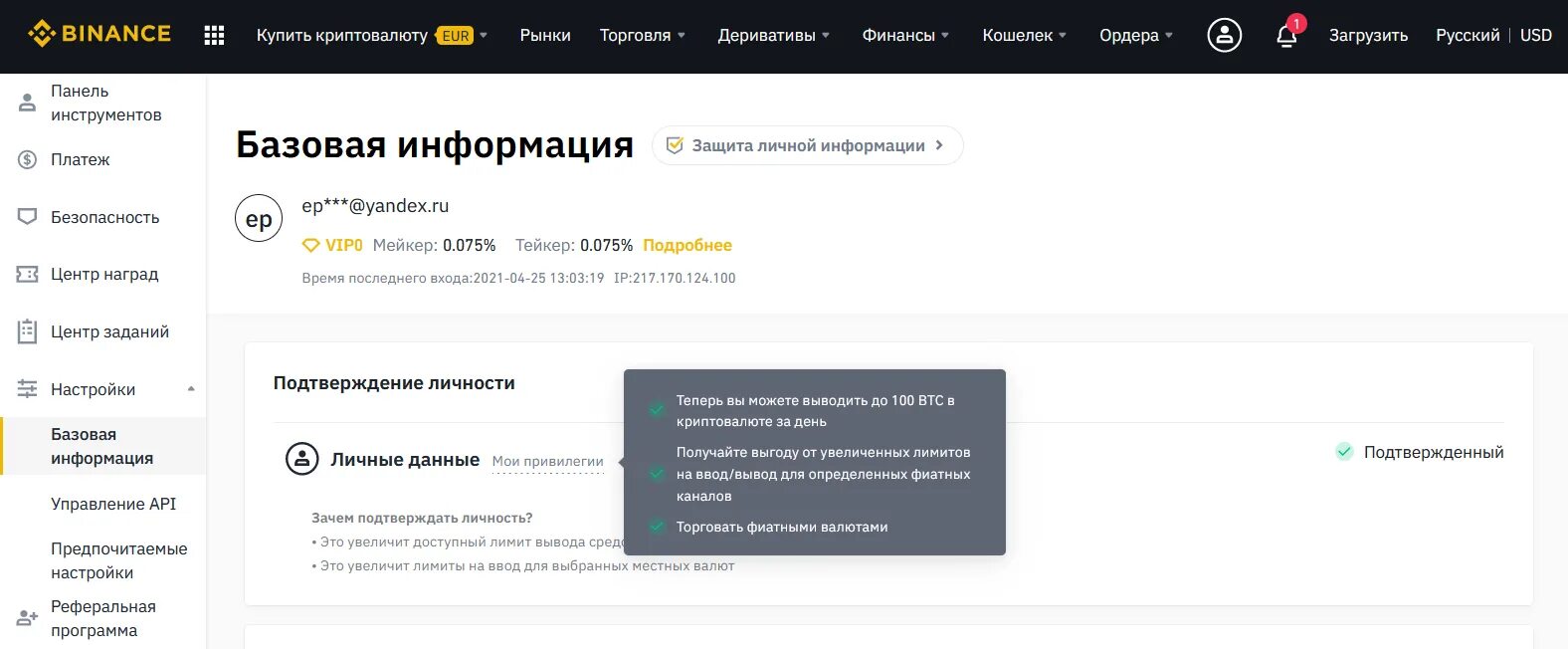Open notifications bell icon

point(1286,36)
